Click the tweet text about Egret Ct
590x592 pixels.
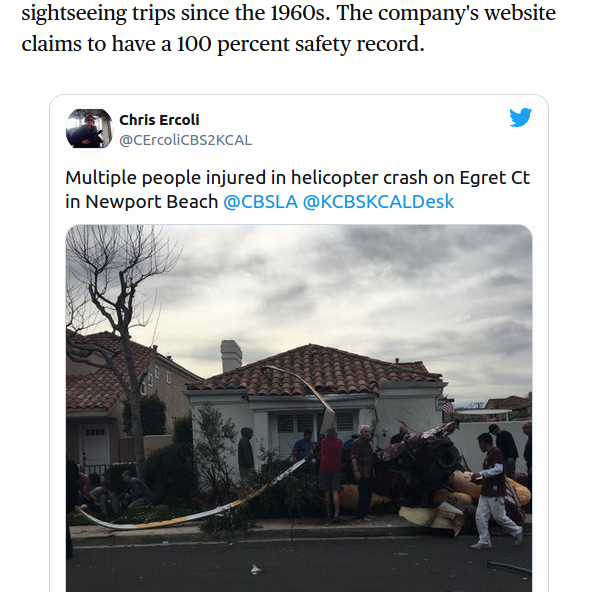pyautogui.click(x=297, y=190)
